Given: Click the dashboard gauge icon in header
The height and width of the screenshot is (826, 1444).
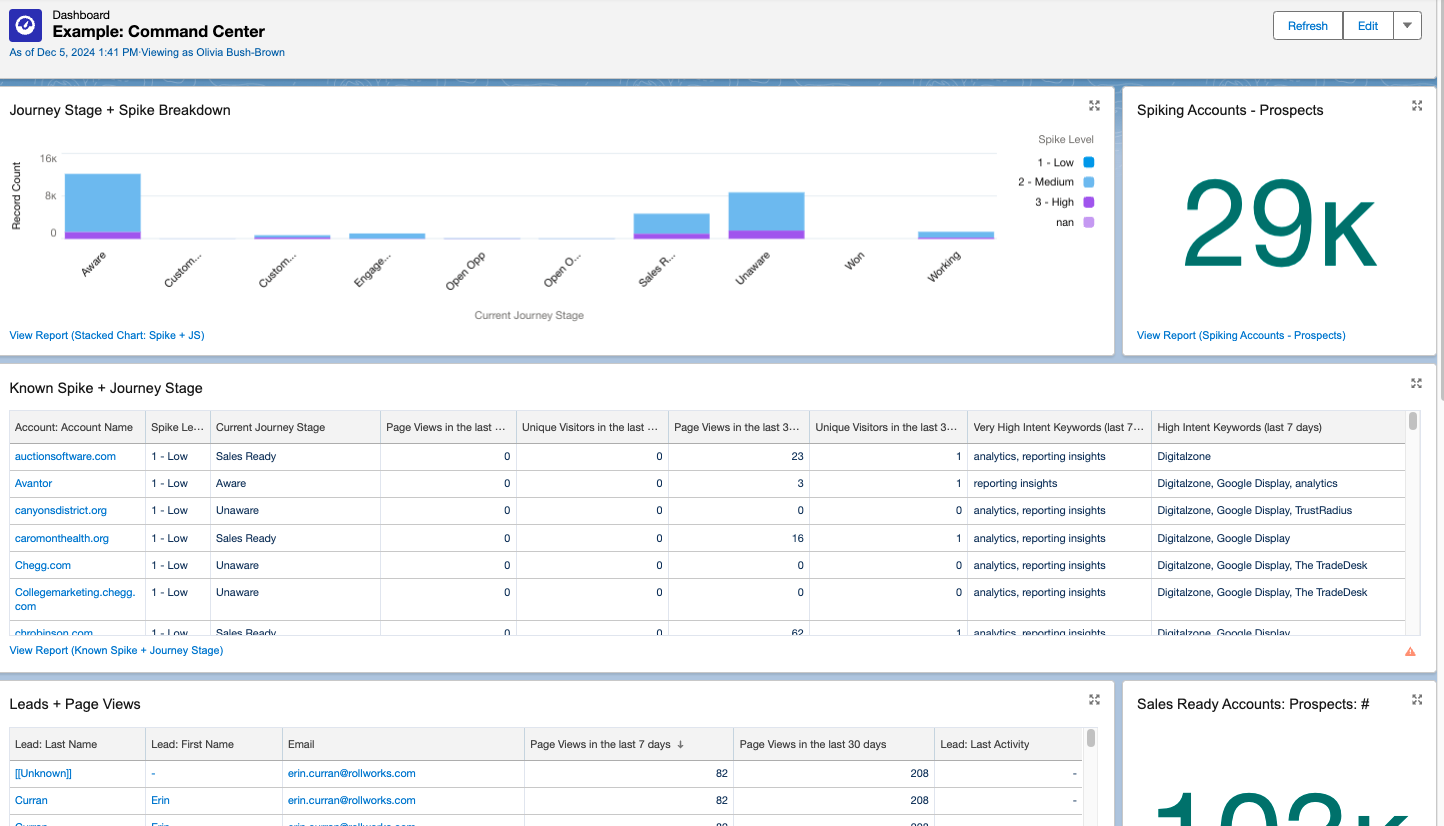Looking at the screenshot, I should pyautogui.click(x=26, y=24).
